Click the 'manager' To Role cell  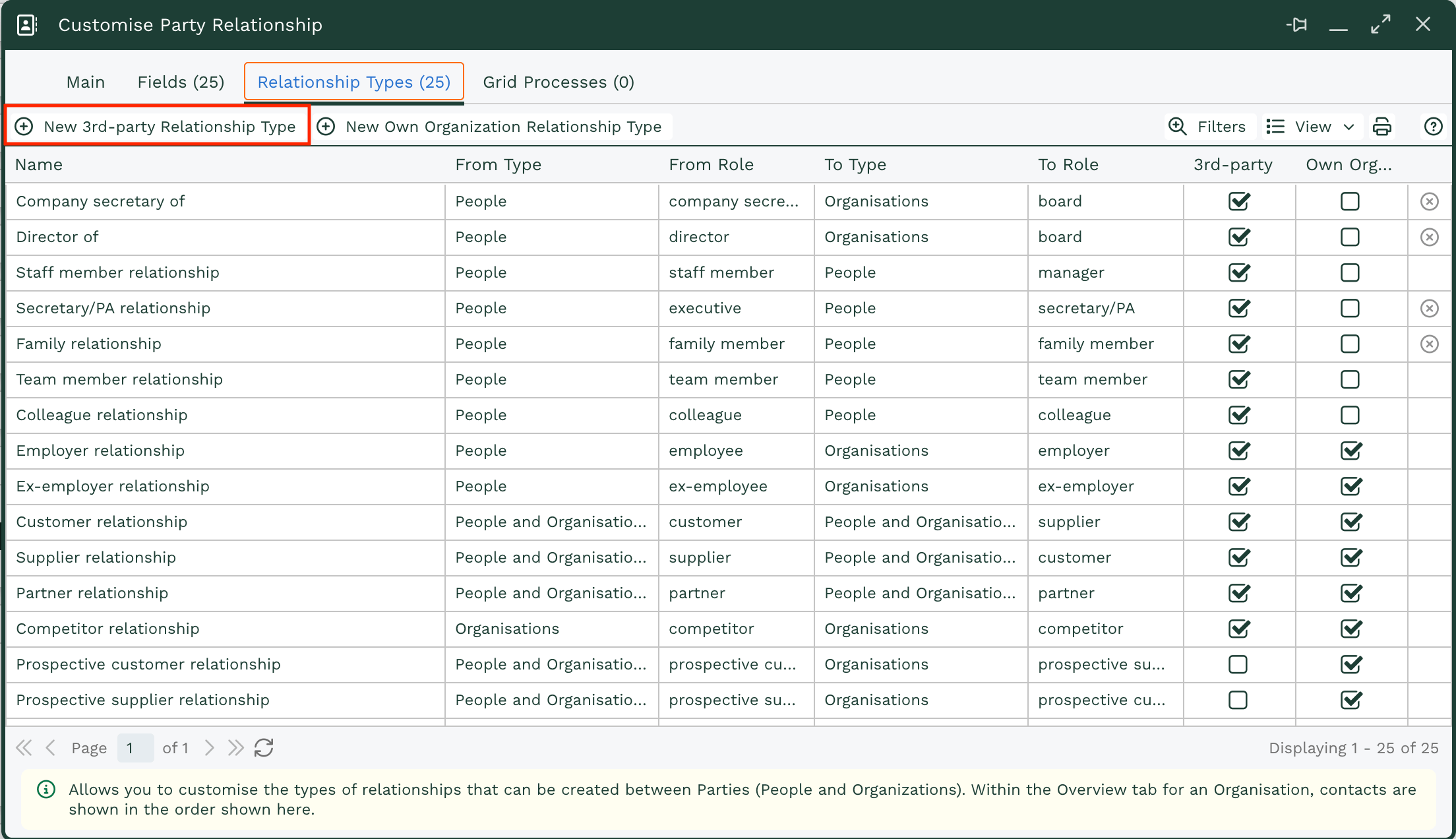(x=1106, y=272)
